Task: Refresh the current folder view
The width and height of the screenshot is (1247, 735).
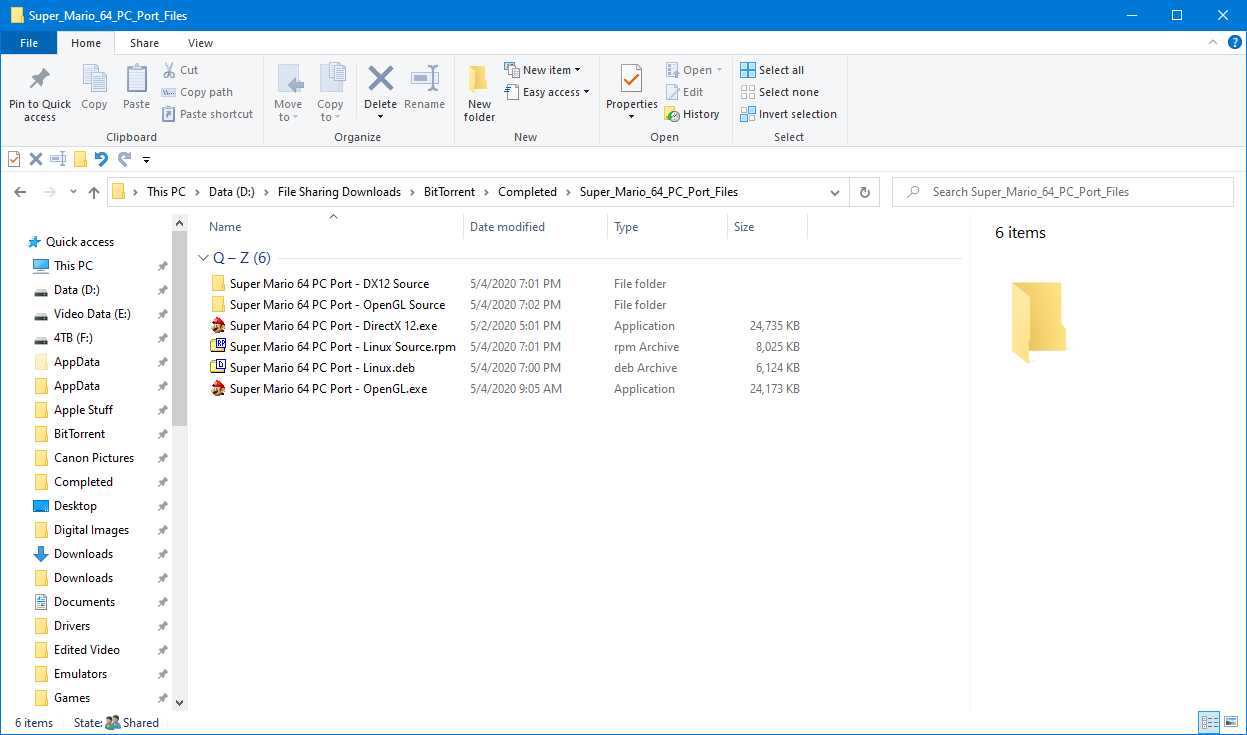Action: tap(864, 192)
